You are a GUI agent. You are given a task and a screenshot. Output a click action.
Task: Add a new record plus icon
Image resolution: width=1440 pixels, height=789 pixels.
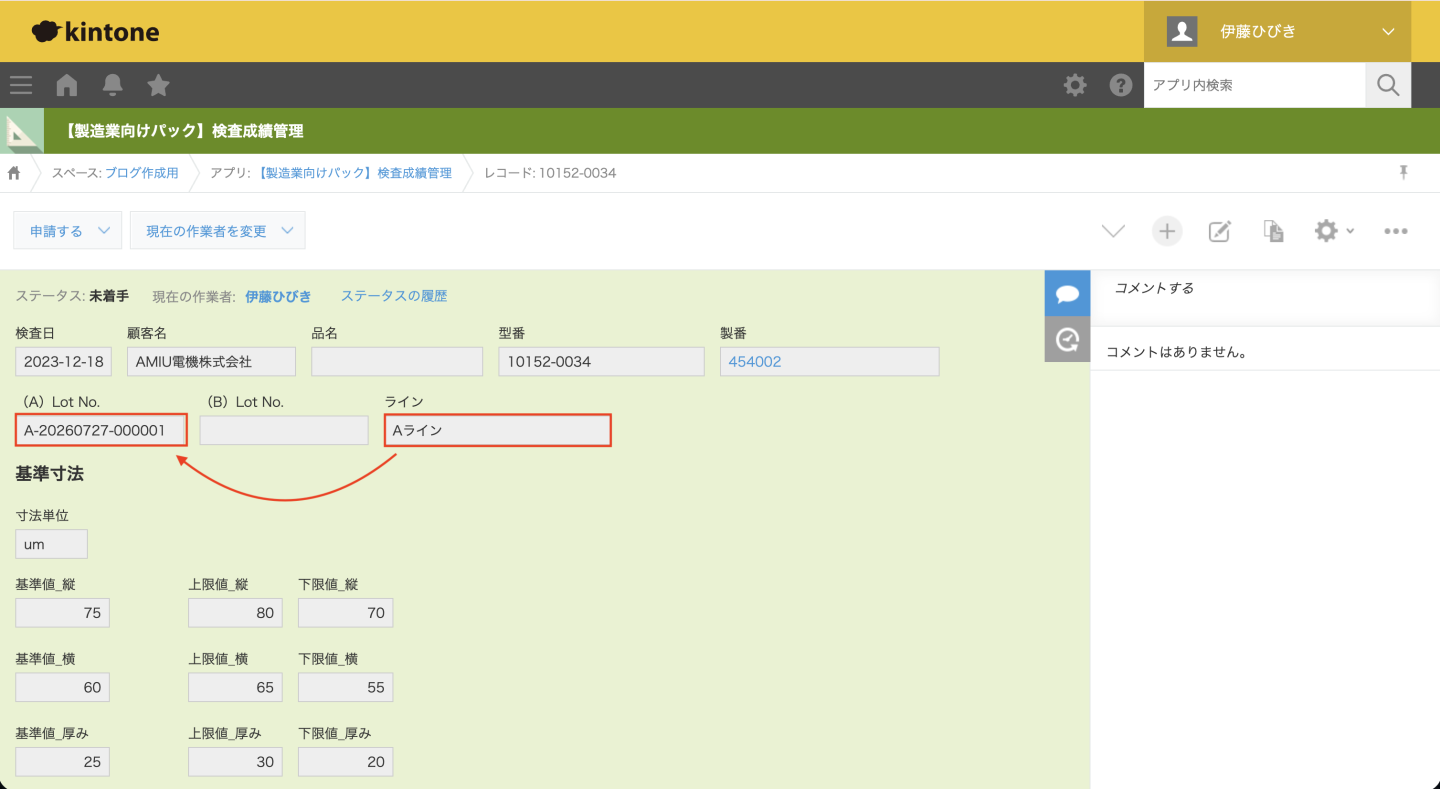click(x=1167, y=231)
